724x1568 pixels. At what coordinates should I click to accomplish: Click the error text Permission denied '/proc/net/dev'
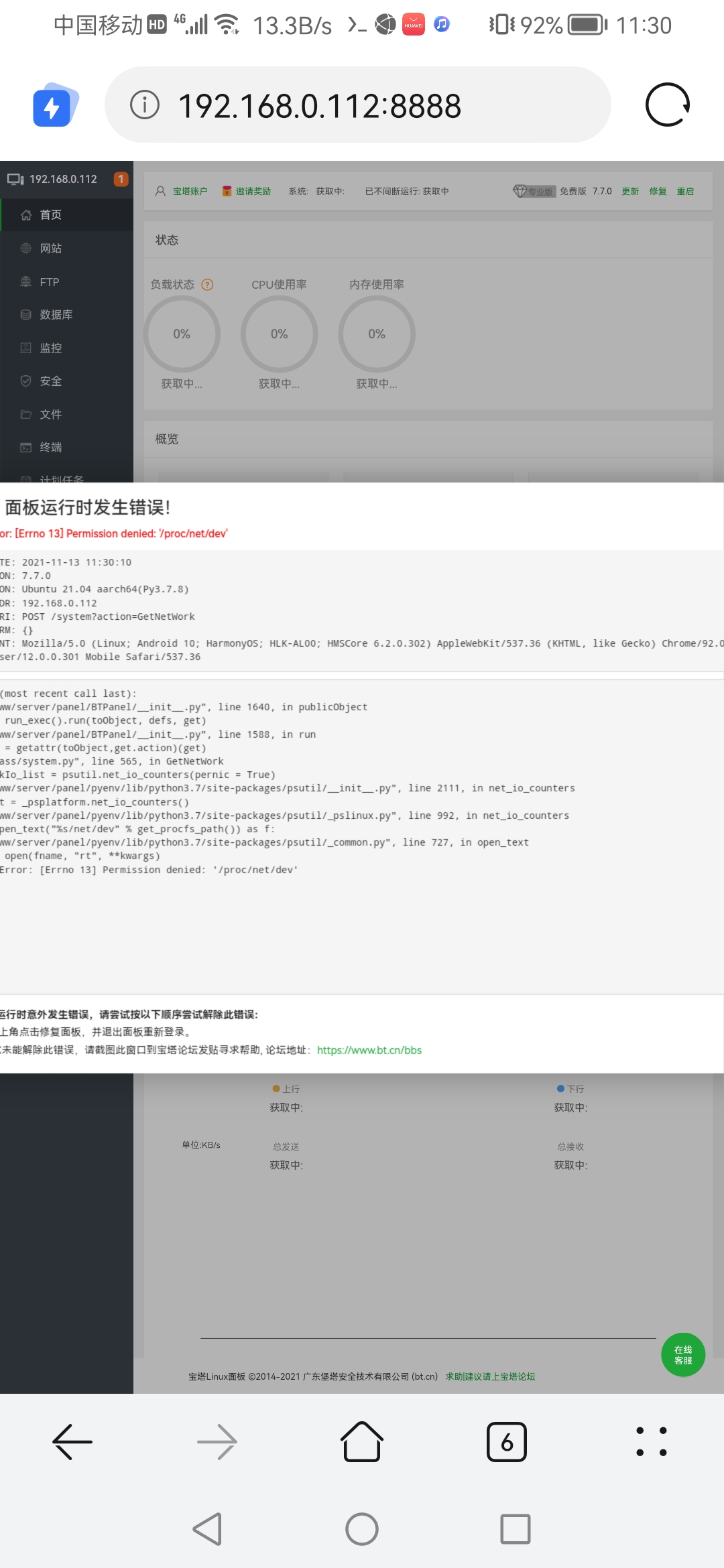[x=114, y=533]
